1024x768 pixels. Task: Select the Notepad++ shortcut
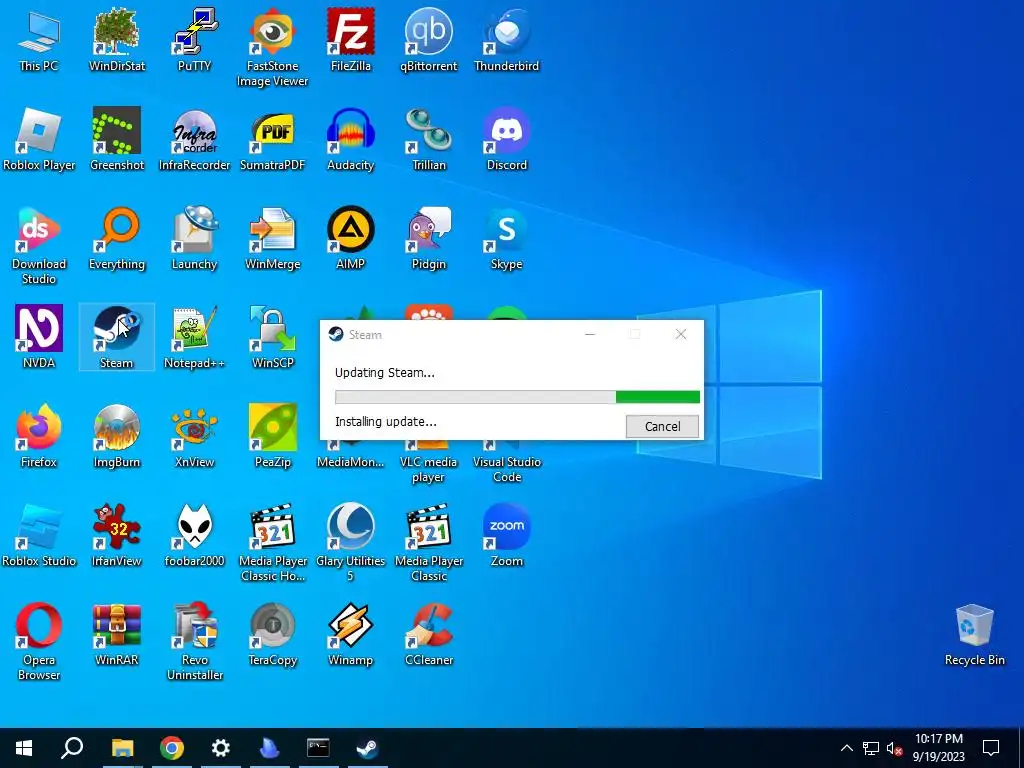point(195,338)
